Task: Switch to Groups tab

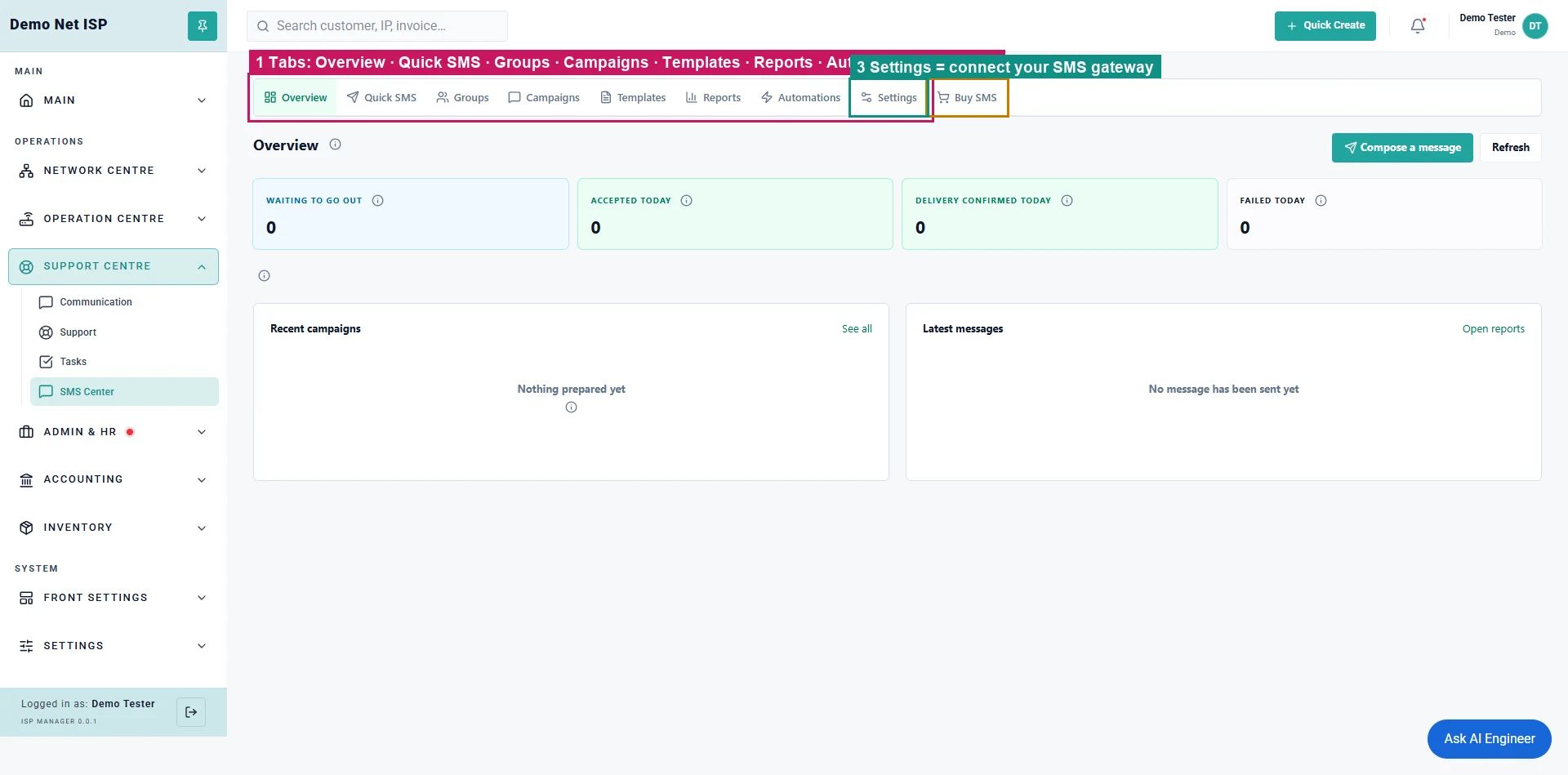Action: 462,98
